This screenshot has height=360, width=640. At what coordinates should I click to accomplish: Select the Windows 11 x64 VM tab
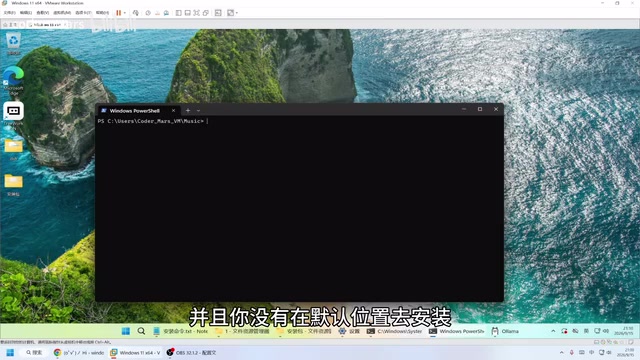click(x=47, y=25)
